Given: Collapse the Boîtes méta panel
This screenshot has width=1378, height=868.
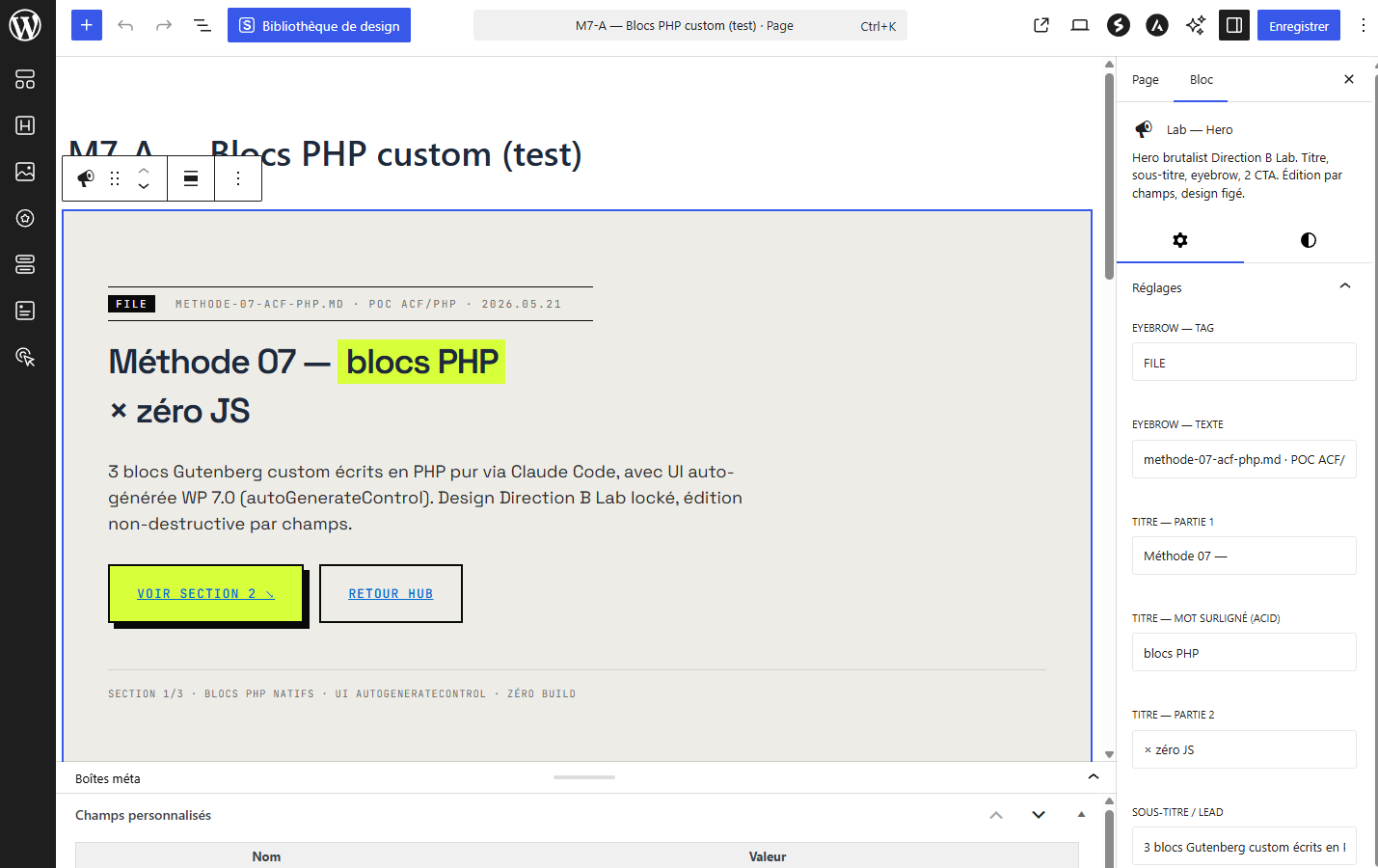Looking at the screenshot, I should point(1093,777).
